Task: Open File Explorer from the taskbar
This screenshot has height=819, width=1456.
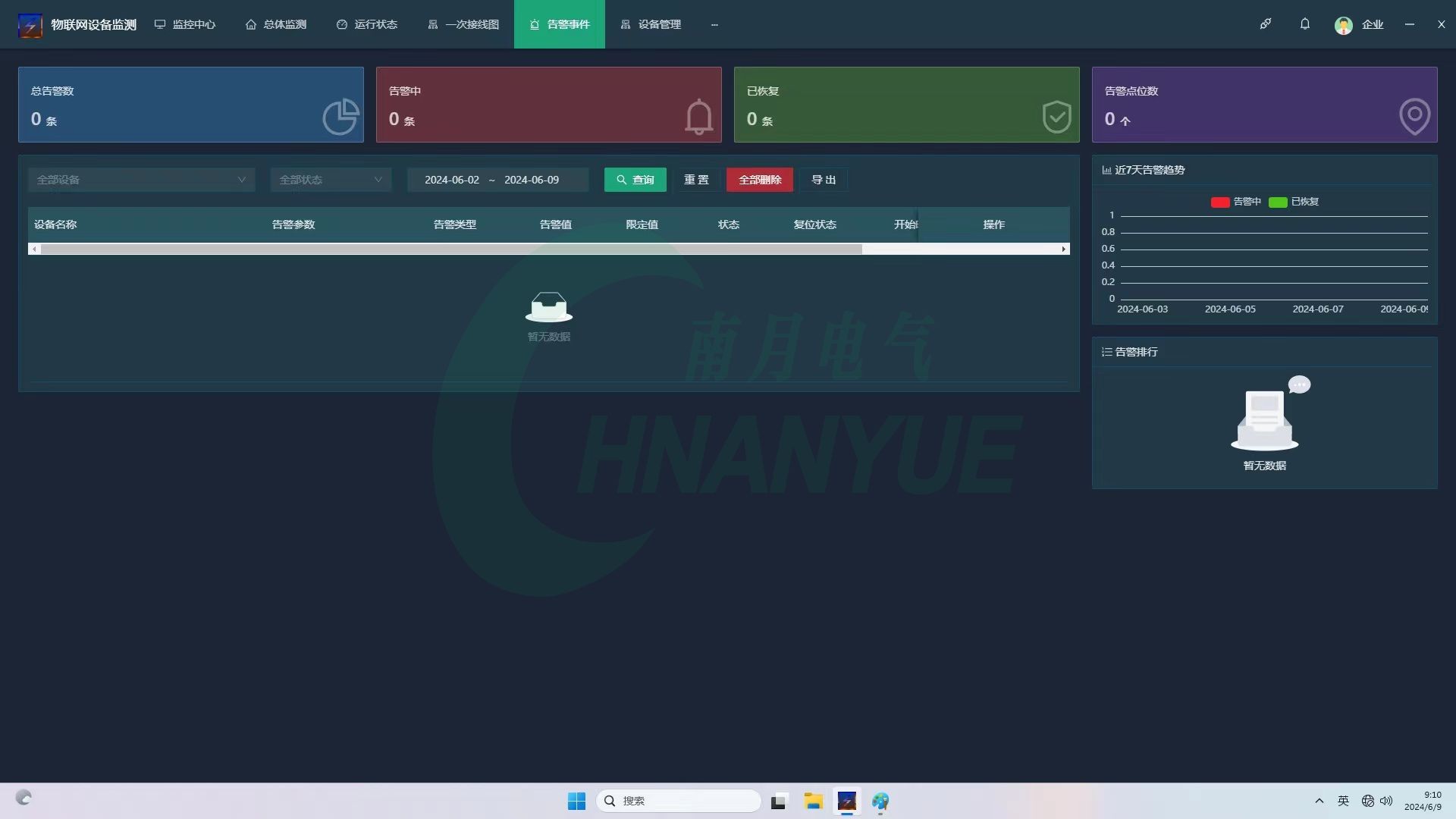Action: click(x=813, y=802)
